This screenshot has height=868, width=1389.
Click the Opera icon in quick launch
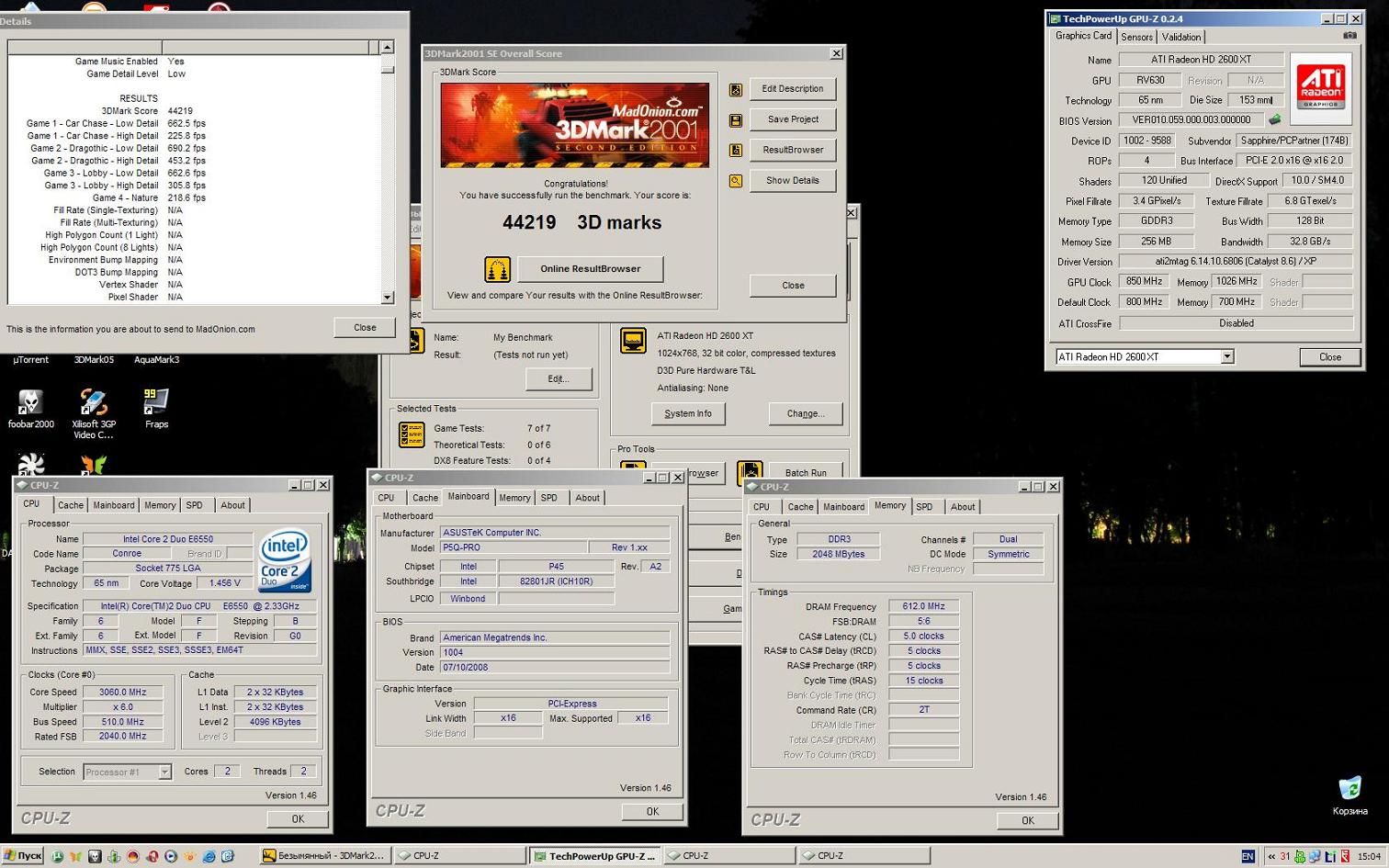click(152, 856)
